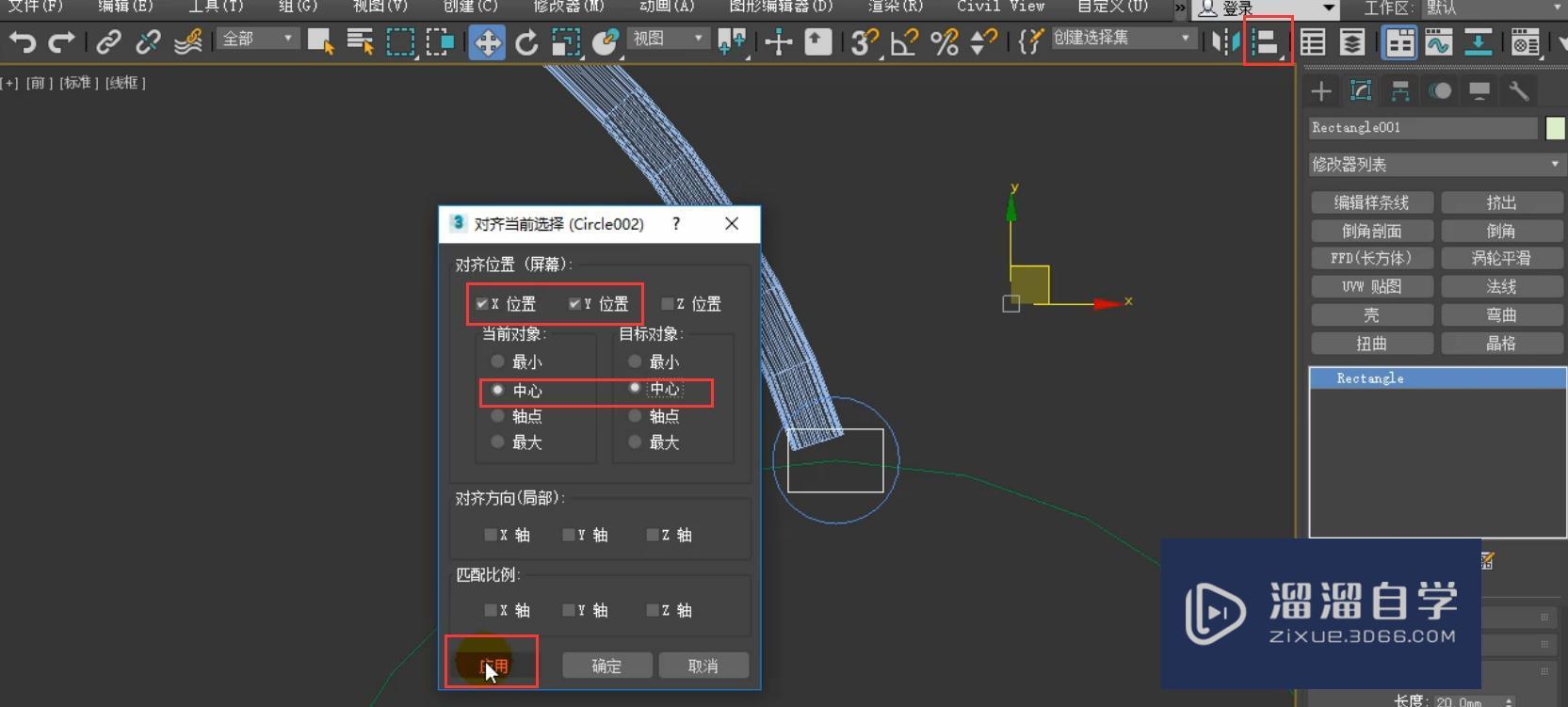The image size is (1568, 707).
Task: Uncheck the X 位置 checkbox
Action: [x=482, y=304]
